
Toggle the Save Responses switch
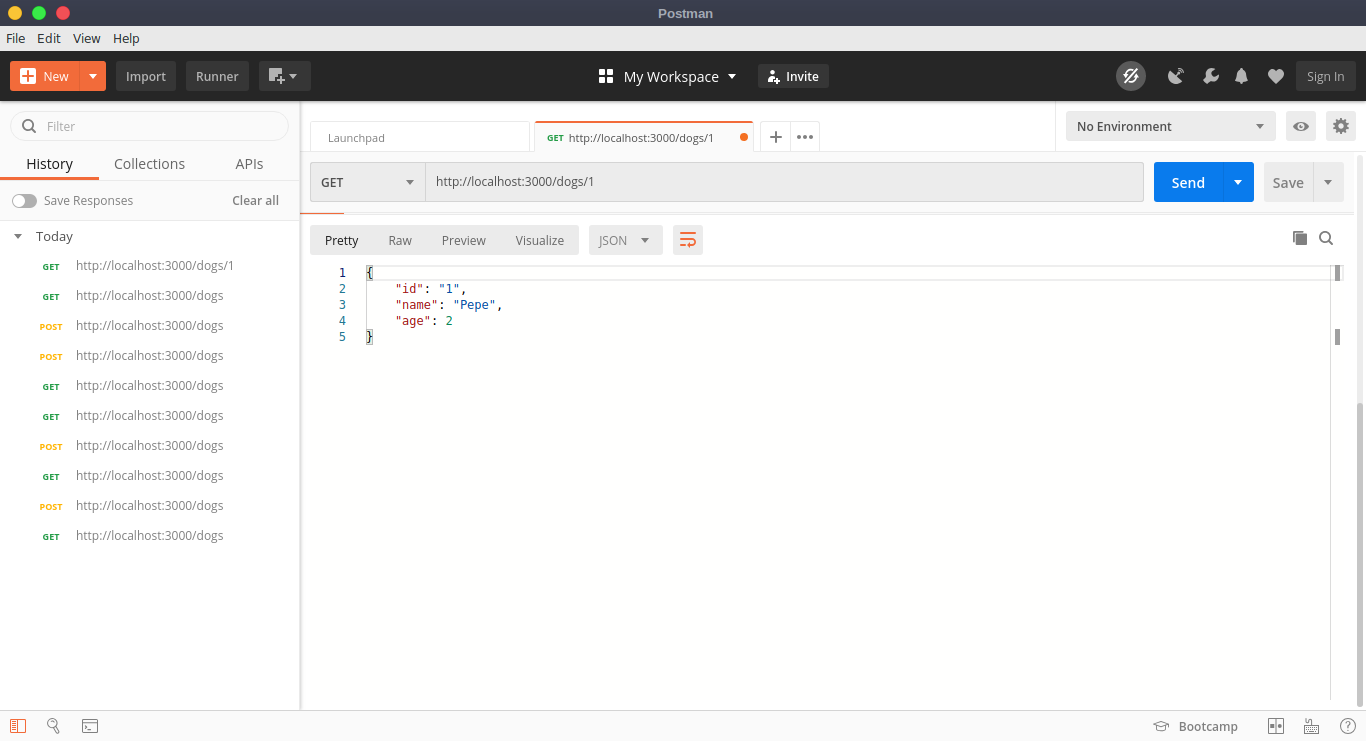point(24,201)
